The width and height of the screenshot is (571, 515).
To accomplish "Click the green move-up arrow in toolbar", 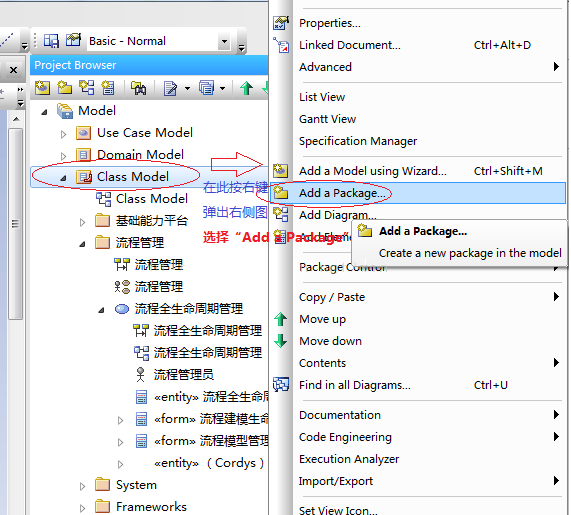I will (247, 88).
